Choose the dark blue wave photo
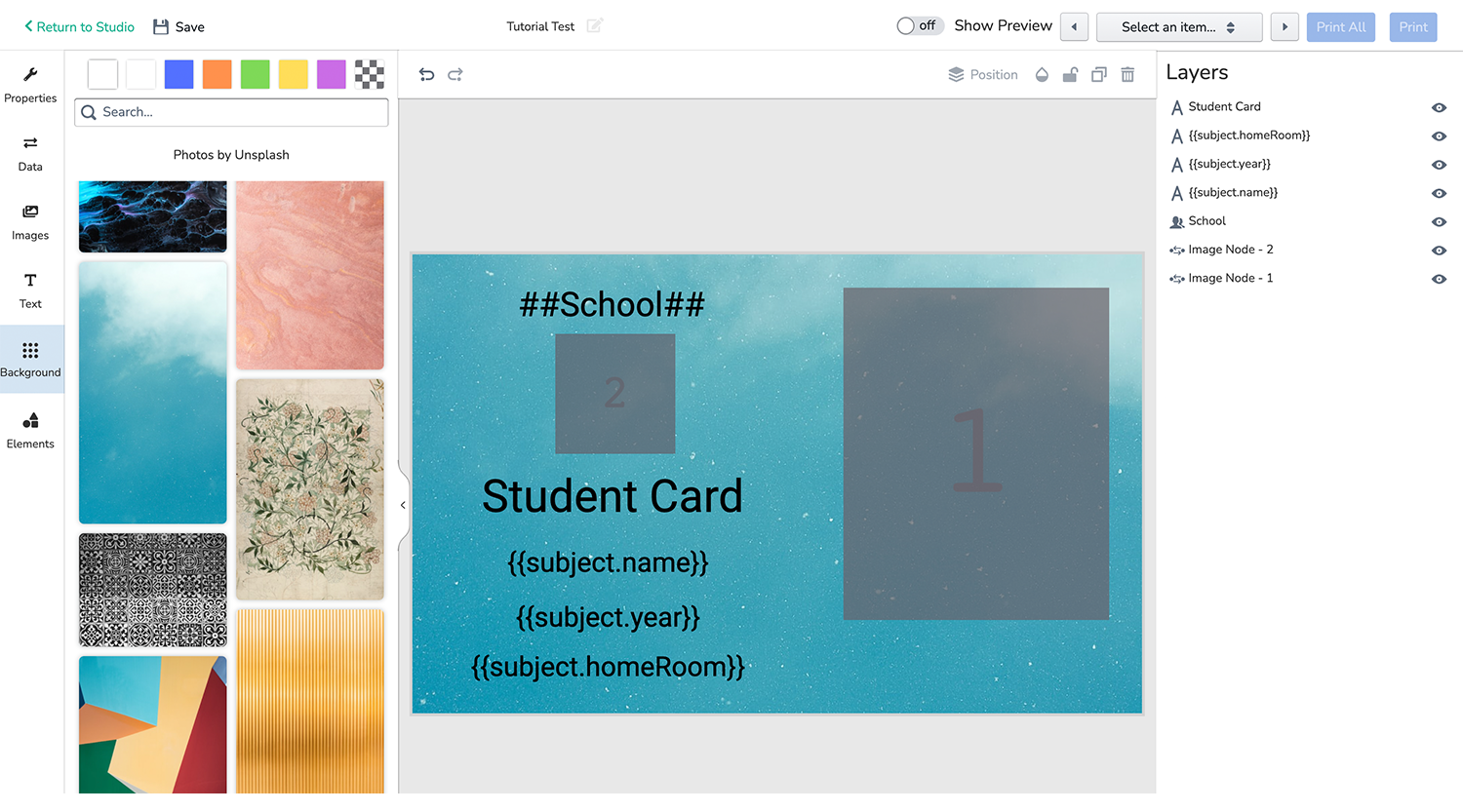The image size is (1463, 812). click(x=152, y=216)
